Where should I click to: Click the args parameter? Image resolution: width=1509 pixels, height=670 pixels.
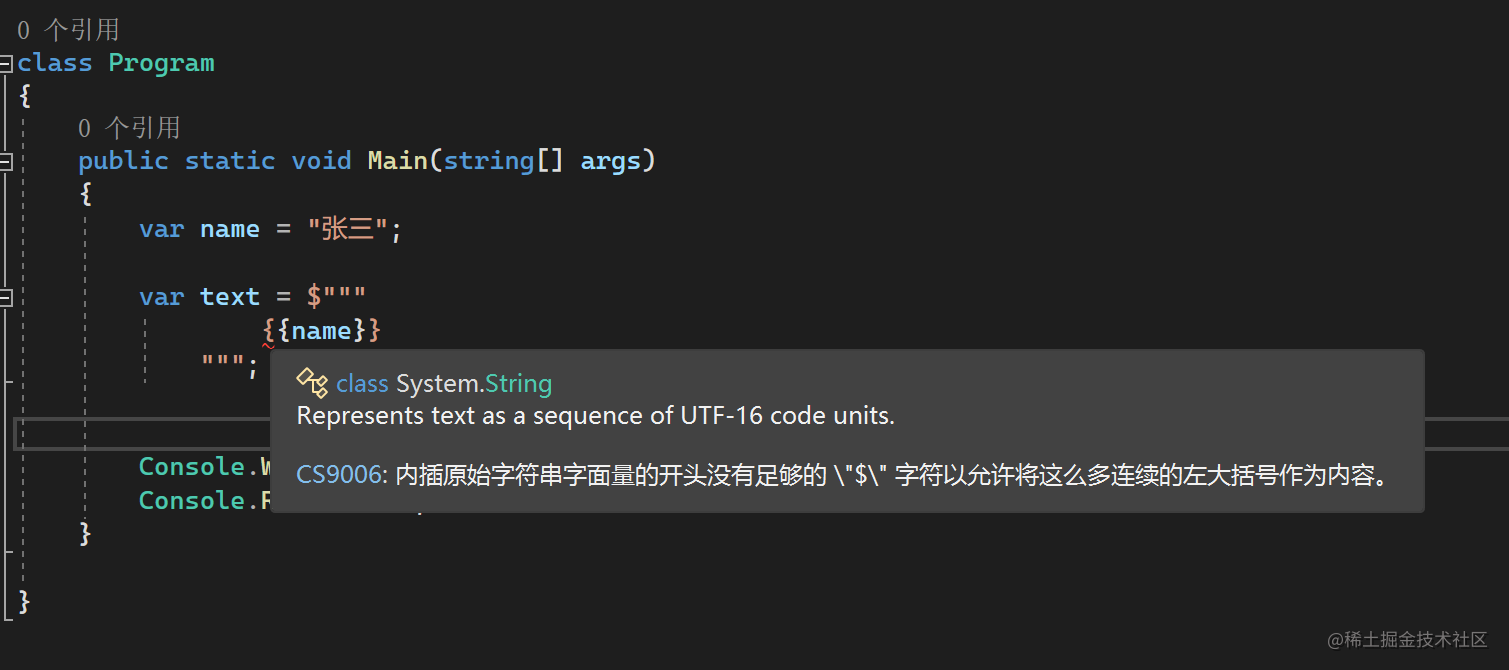coord(610,161)
